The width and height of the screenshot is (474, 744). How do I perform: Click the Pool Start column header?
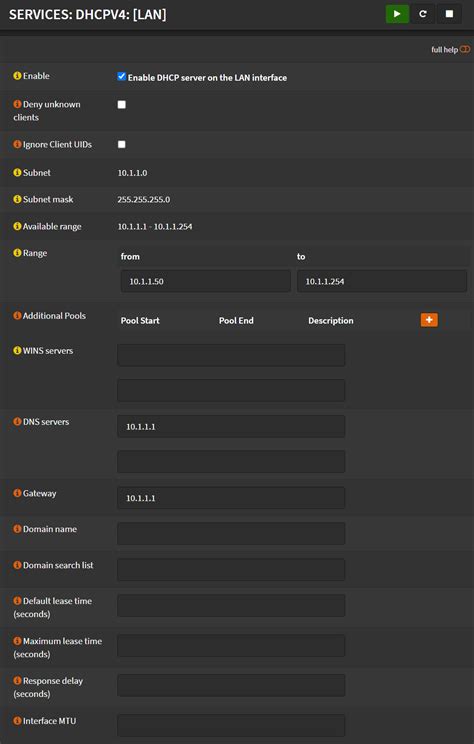coord(140,320)
